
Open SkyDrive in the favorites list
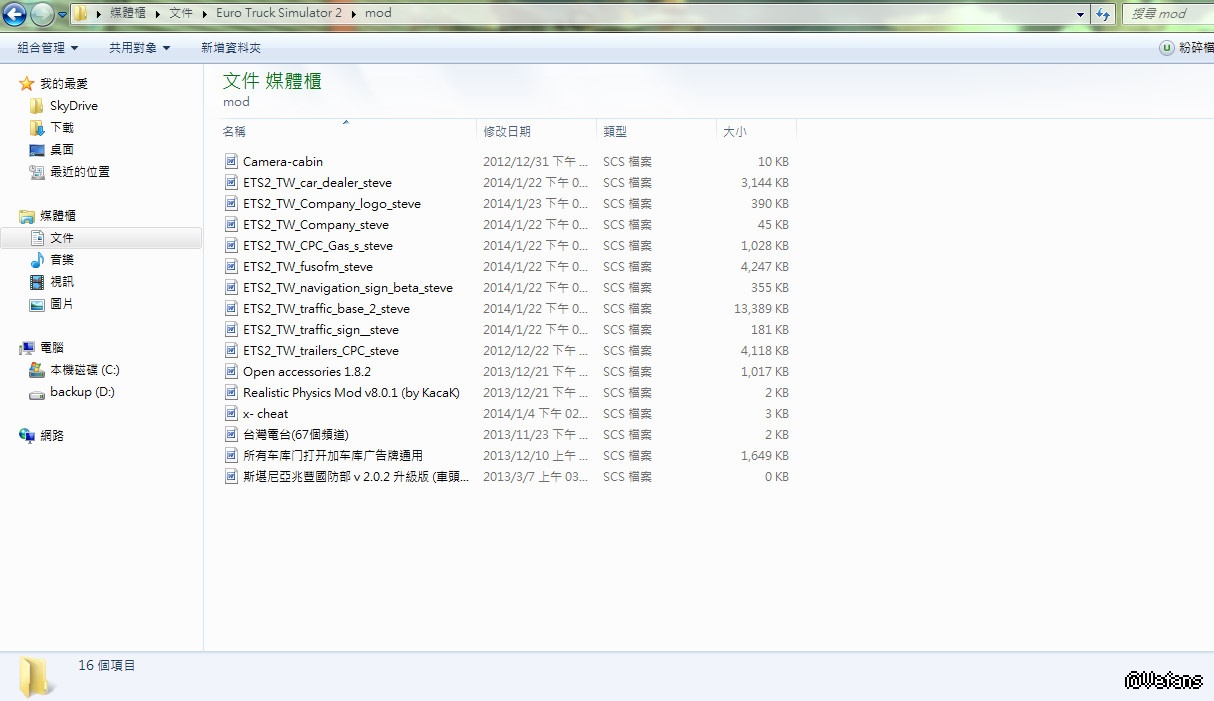pos(73,106)
